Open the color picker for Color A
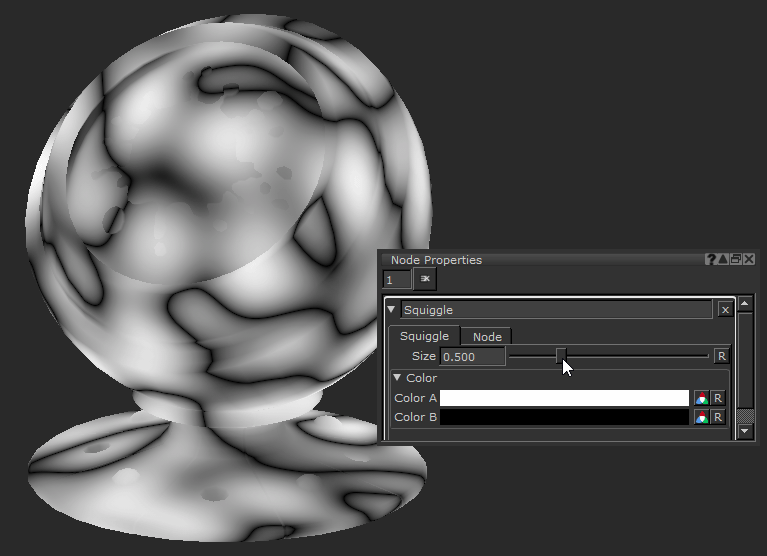 (702, 398)
